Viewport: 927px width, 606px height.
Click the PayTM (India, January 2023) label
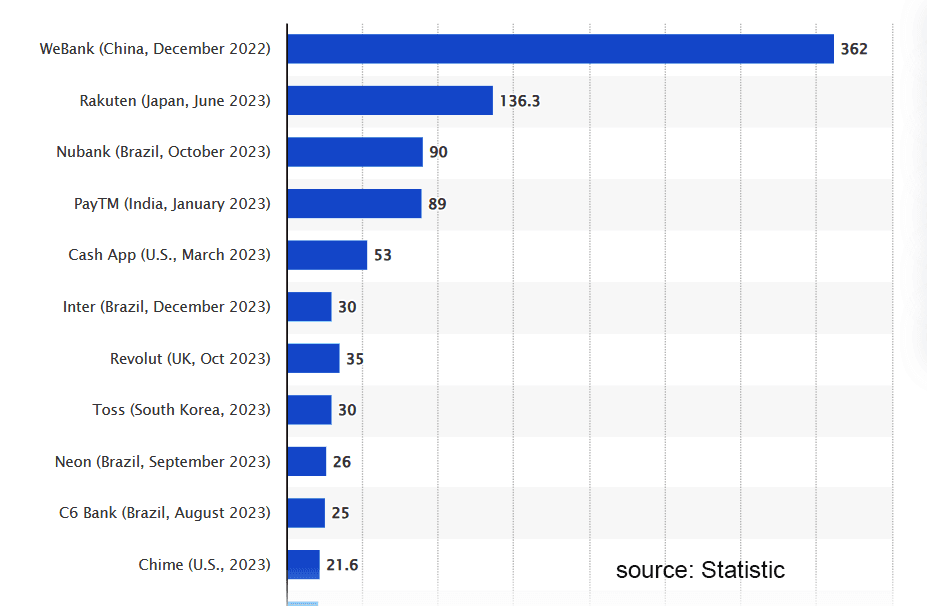click(172, 204)
